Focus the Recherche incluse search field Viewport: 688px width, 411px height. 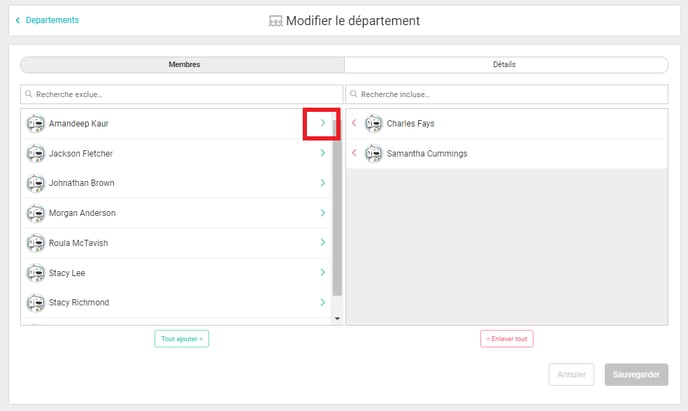(x=507, y=94)
